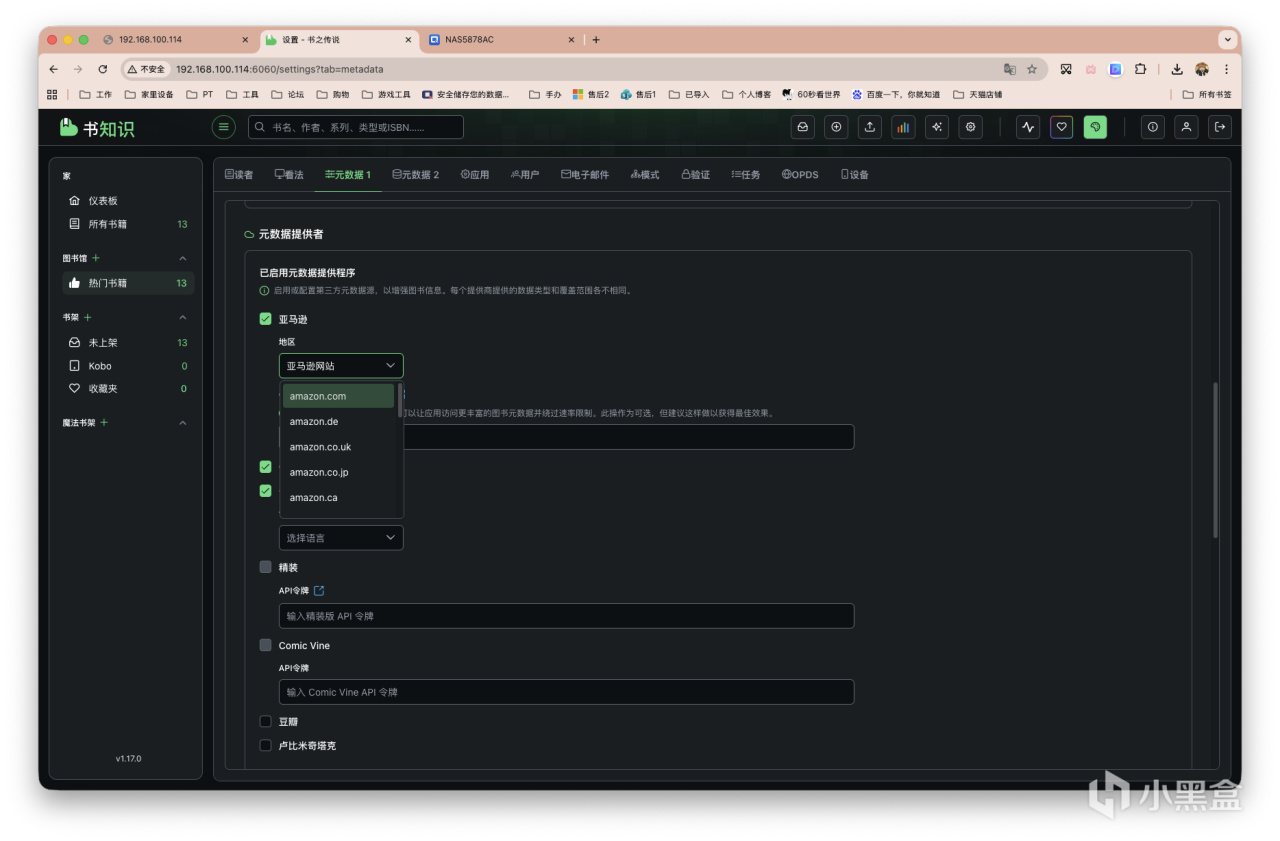Open the 应用 settings tab
The height and width of the screenshot is (841, 1280).
[475, 175]
